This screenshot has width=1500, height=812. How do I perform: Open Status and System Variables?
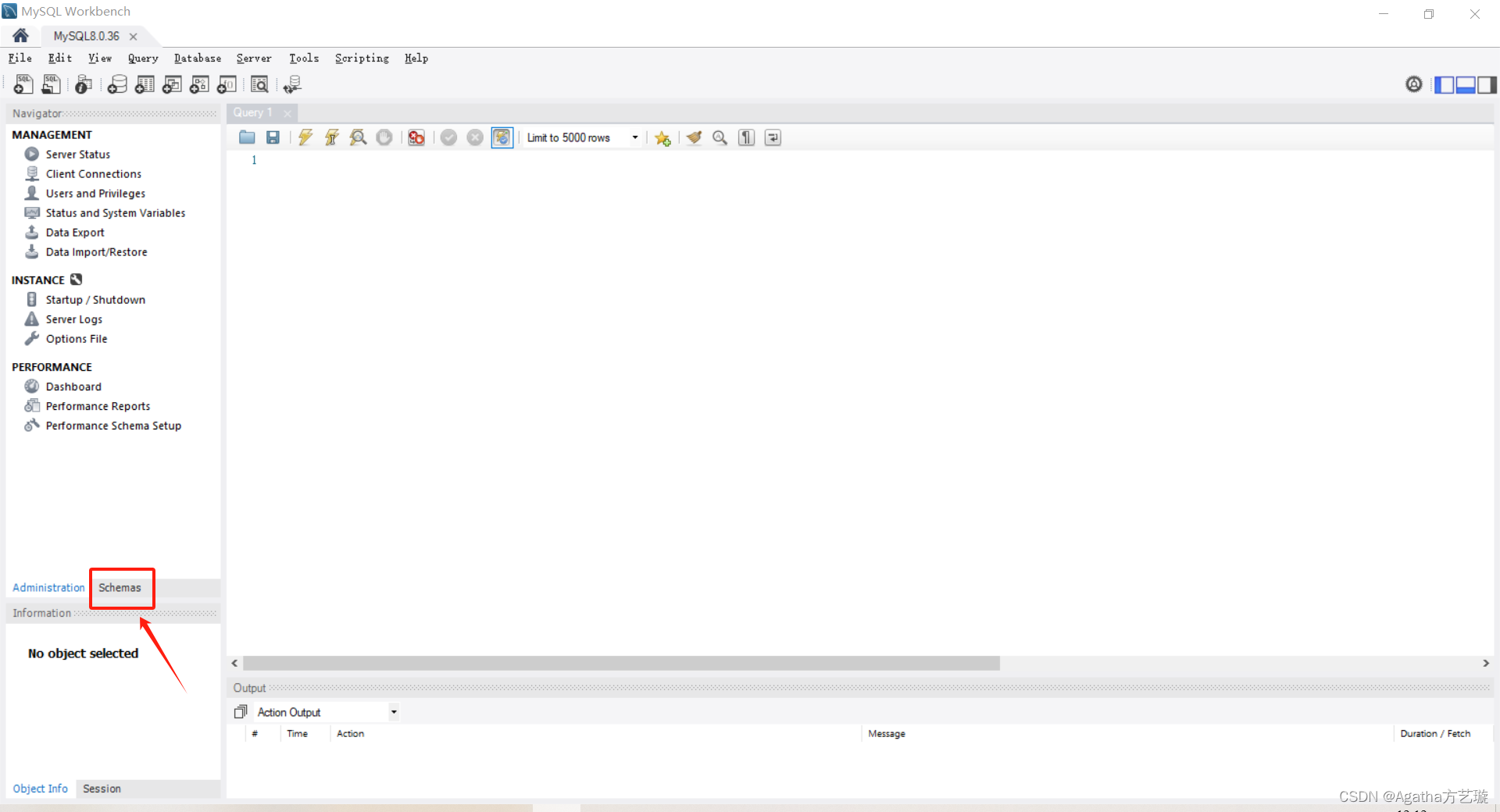[x=115, y=213]
